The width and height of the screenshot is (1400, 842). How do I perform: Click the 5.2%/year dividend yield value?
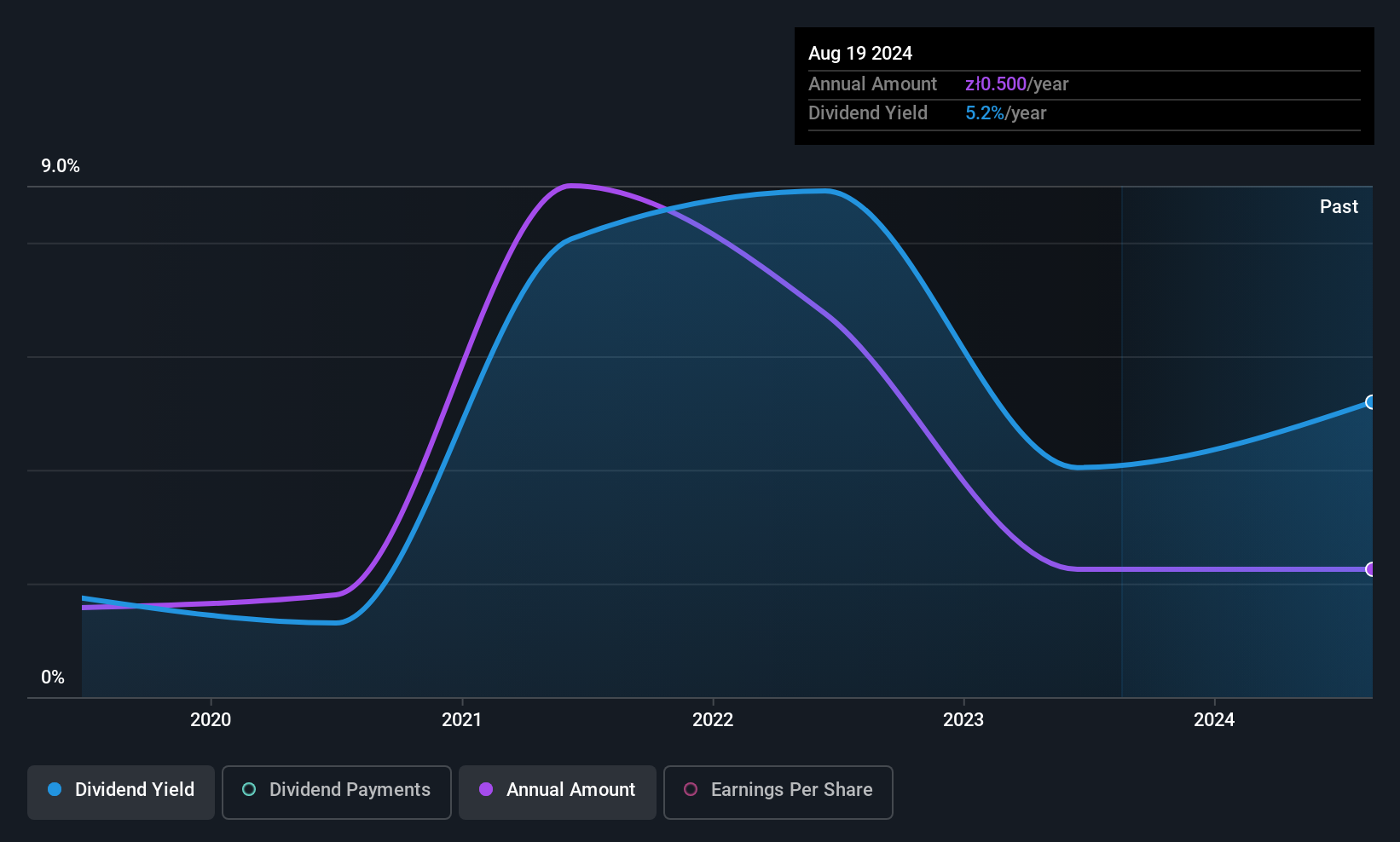[1005, 113]
